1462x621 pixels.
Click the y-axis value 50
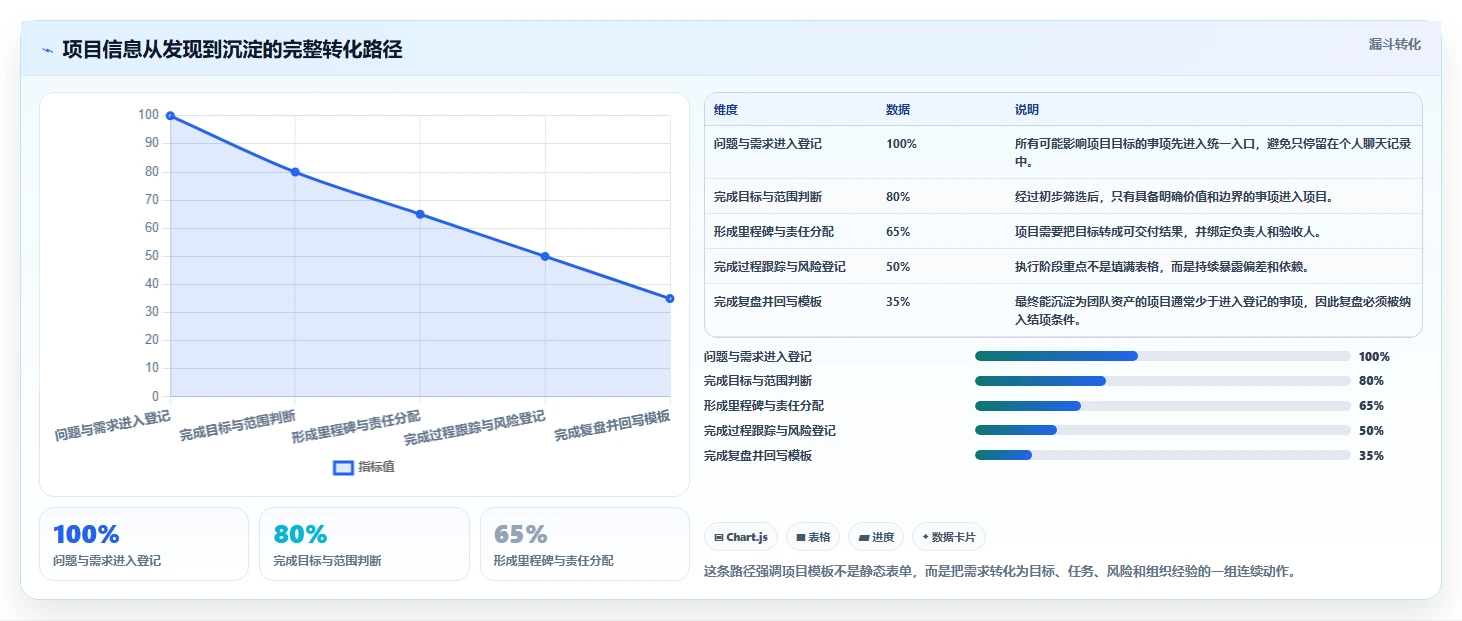(151, 256)
